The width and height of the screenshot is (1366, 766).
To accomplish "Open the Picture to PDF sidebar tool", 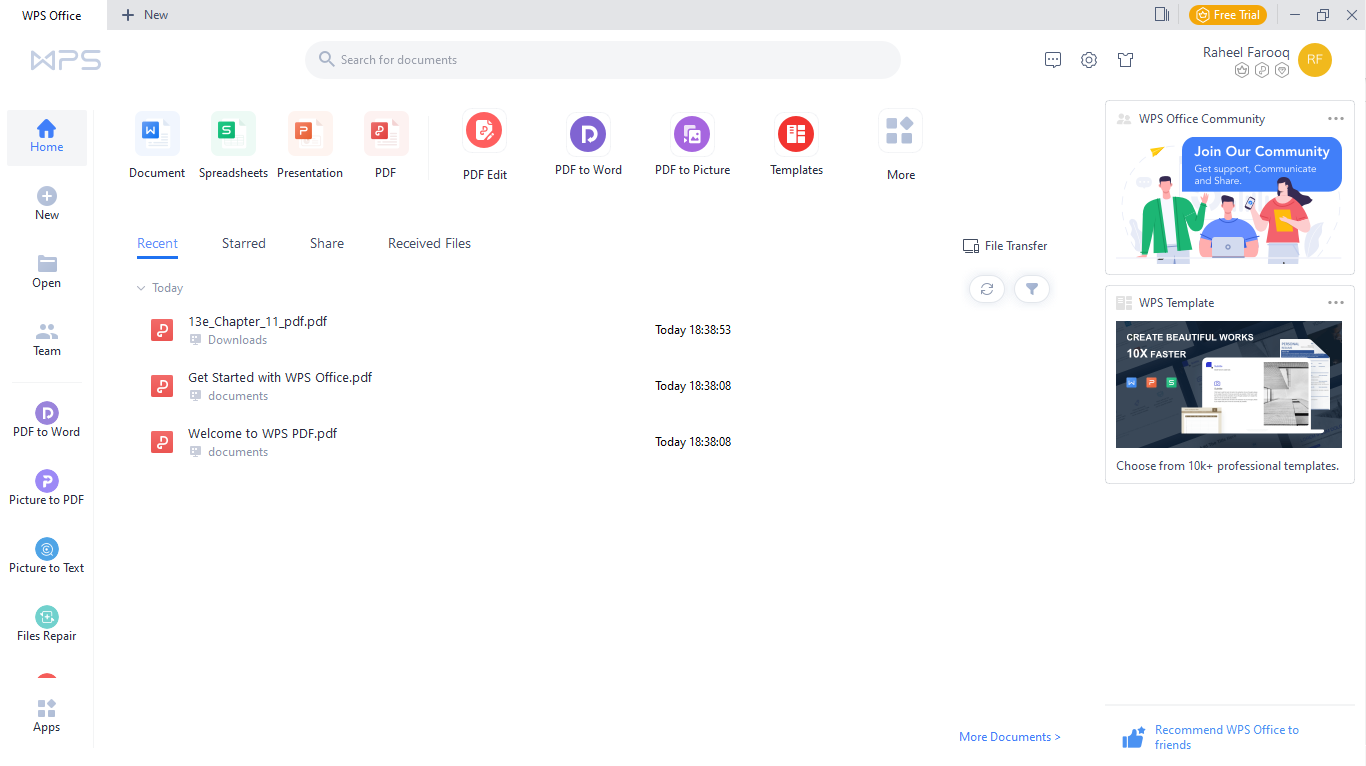I will [x=46, y=488].
